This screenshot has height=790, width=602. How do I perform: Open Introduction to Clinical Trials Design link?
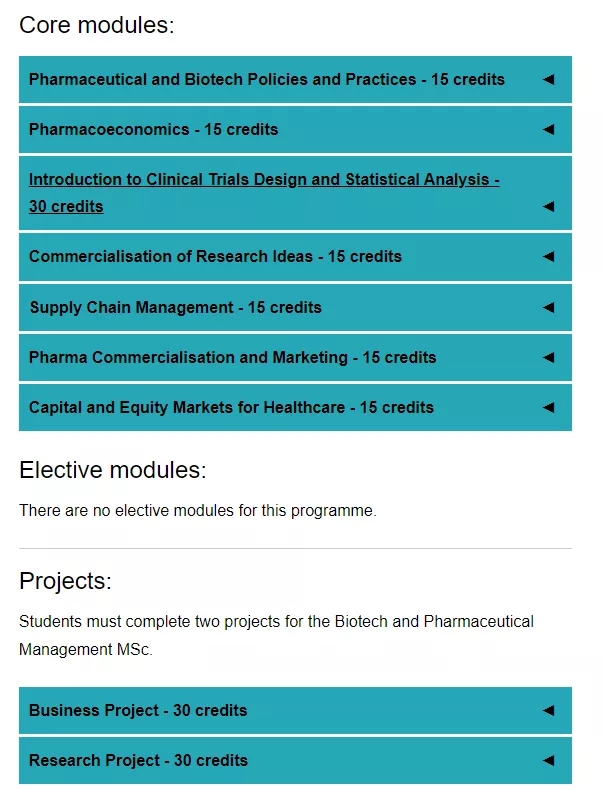(x=264, y=193)
